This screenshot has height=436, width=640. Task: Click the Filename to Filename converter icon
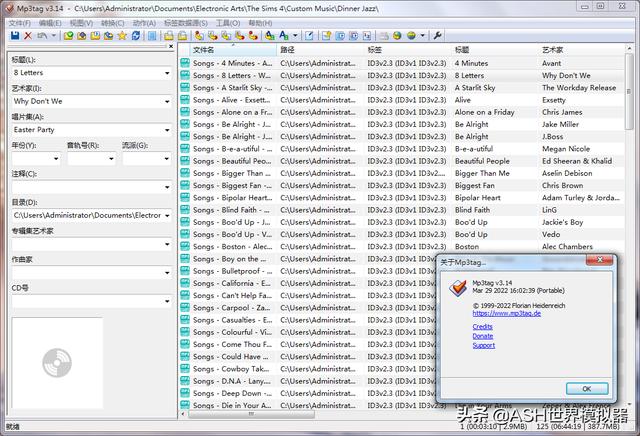[226, 36]
